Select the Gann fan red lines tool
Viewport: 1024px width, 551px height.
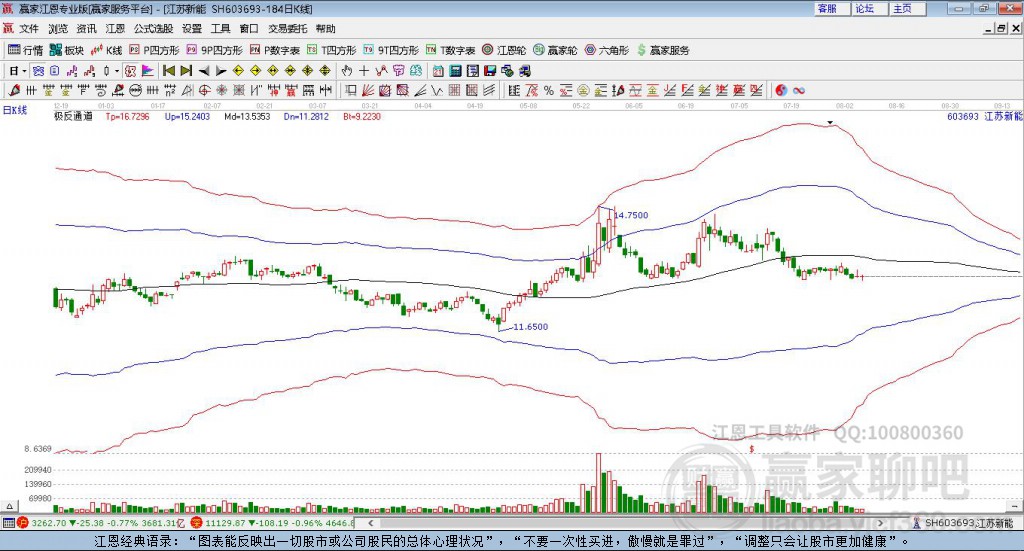click(368, 91)
